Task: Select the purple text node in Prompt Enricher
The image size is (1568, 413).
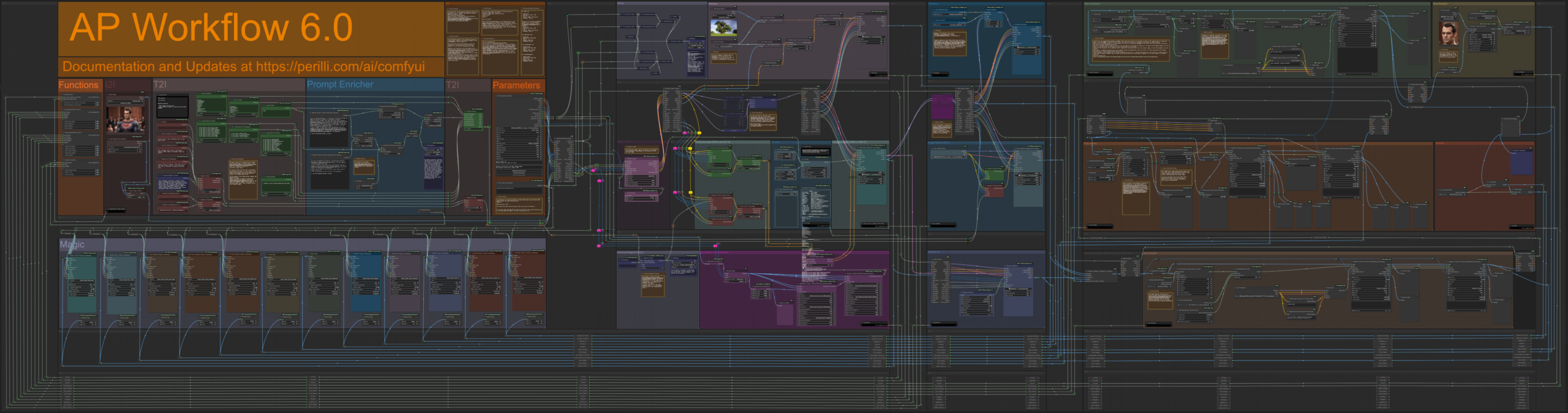Action: click(x=432, y=169)
